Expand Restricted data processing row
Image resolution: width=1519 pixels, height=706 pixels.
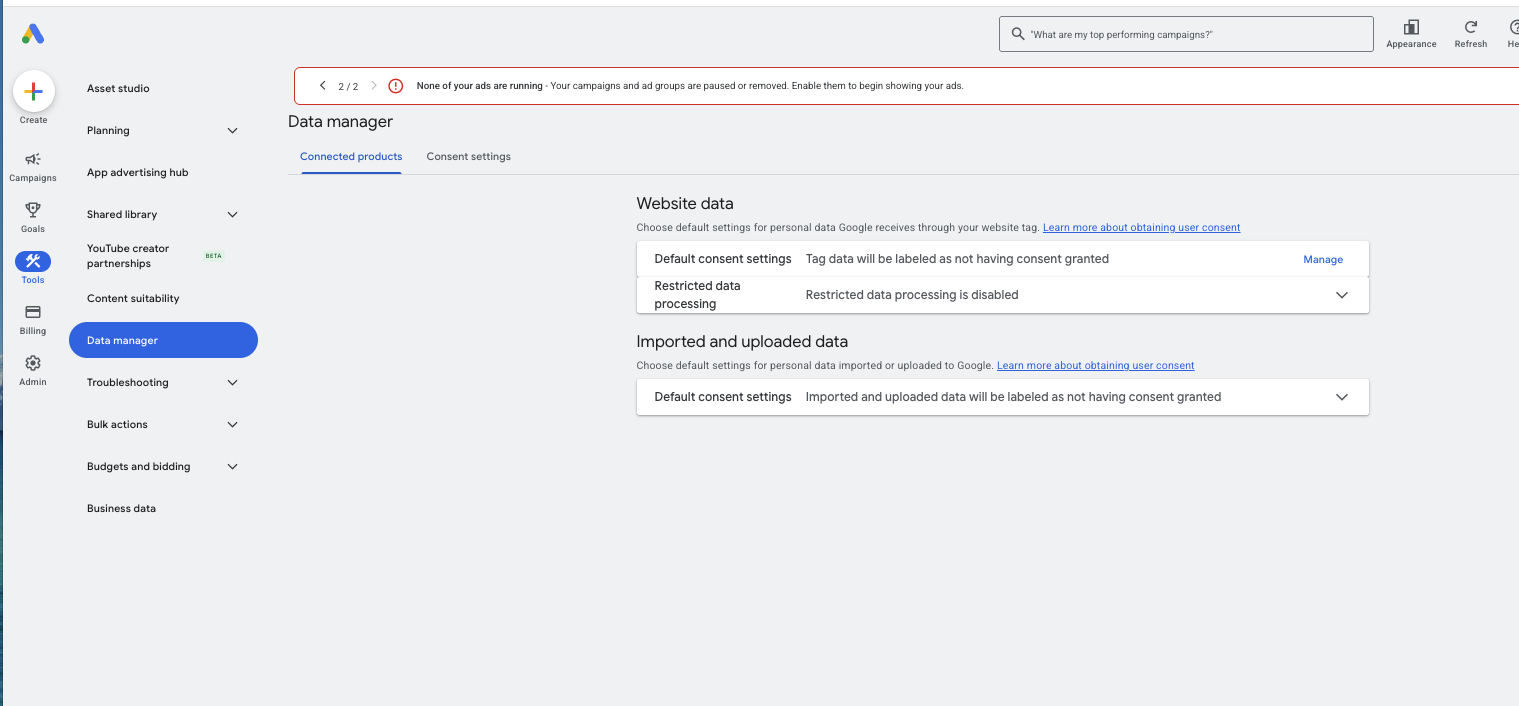click(x=1342, y=295)
